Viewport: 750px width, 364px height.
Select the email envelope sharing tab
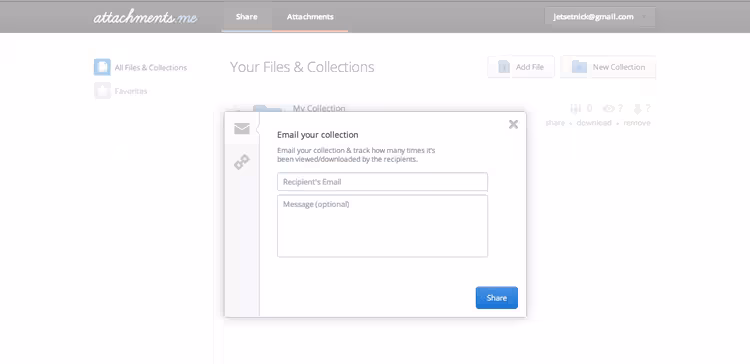pyautogui.click(x=242, y=129)
